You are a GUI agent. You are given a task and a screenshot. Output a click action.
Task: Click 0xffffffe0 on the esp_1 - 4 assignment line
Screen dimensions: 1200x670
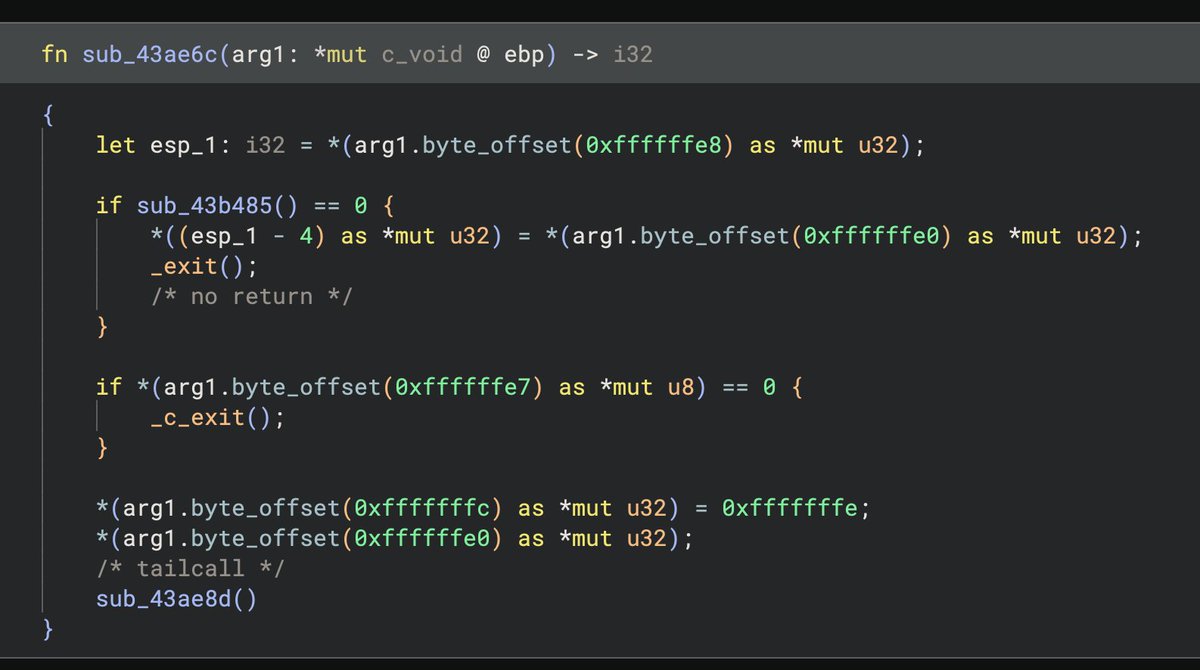[x=872, y=236]
